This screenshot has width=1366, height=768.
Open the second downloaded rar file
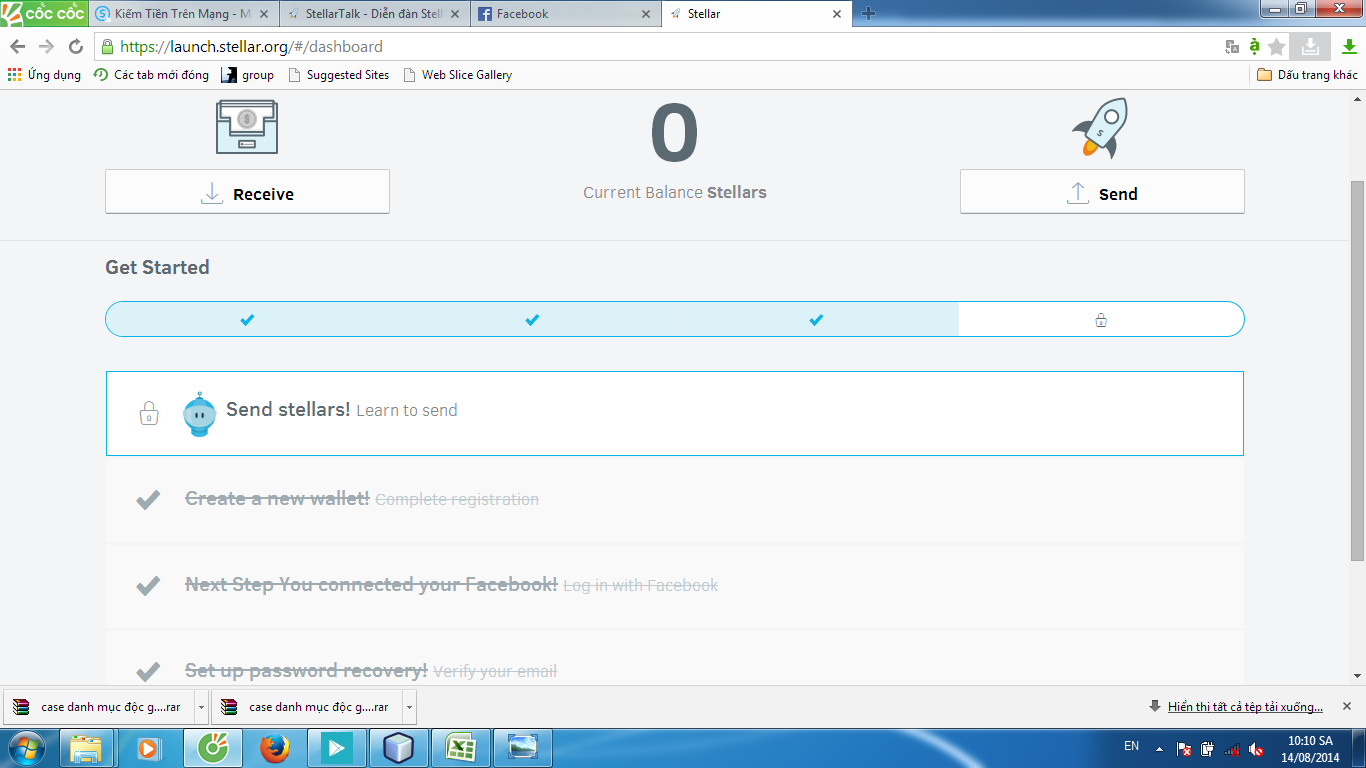coord(308,707)
